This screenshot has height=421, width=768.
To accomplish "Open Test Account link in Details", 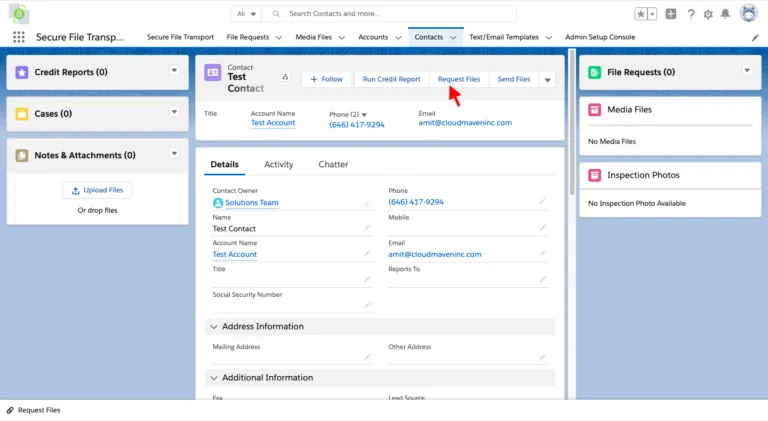I will [x=235, y=255].
